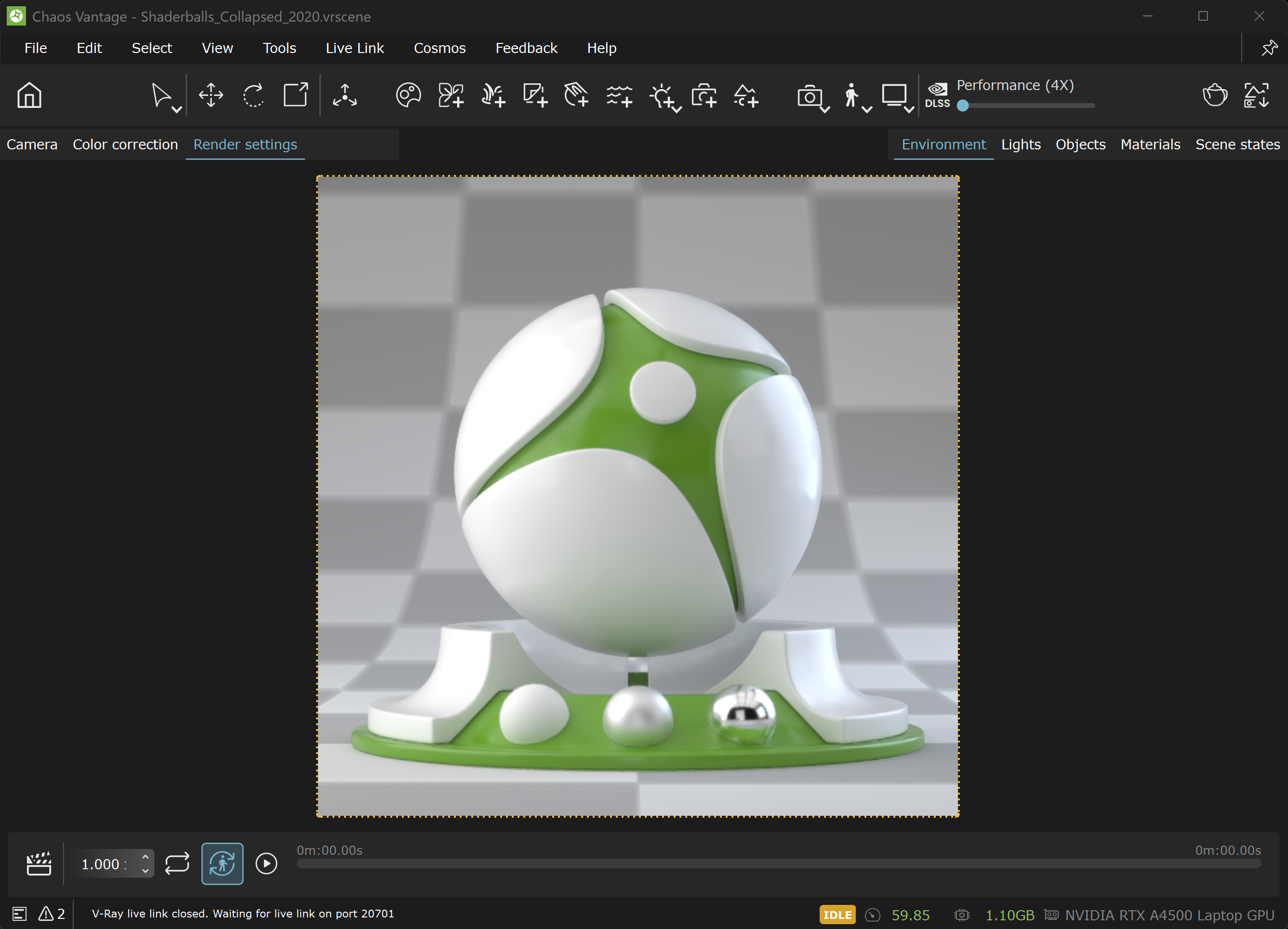The height and width of the screenshot is (929, 1288).
Task: Play the animation
Action: pyautogui.click(x=266, y=863)
